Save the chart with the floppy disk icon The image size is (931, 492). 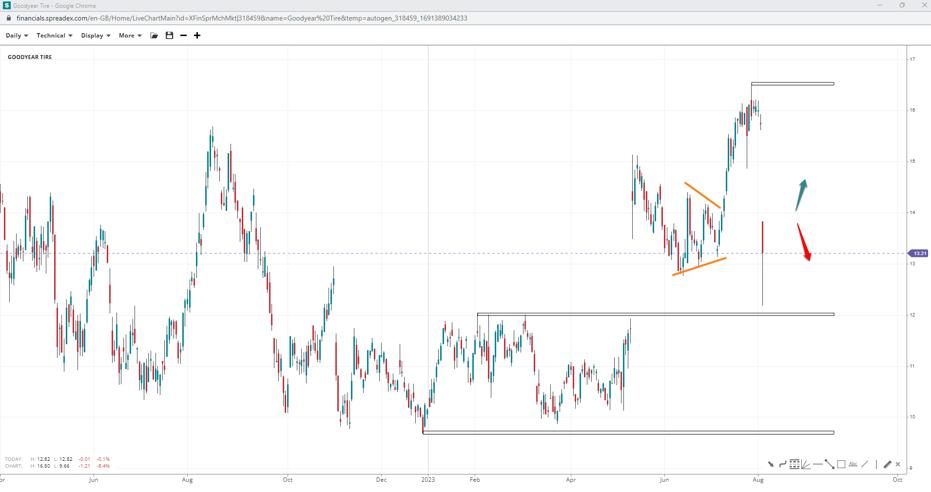tap(169, 36)
